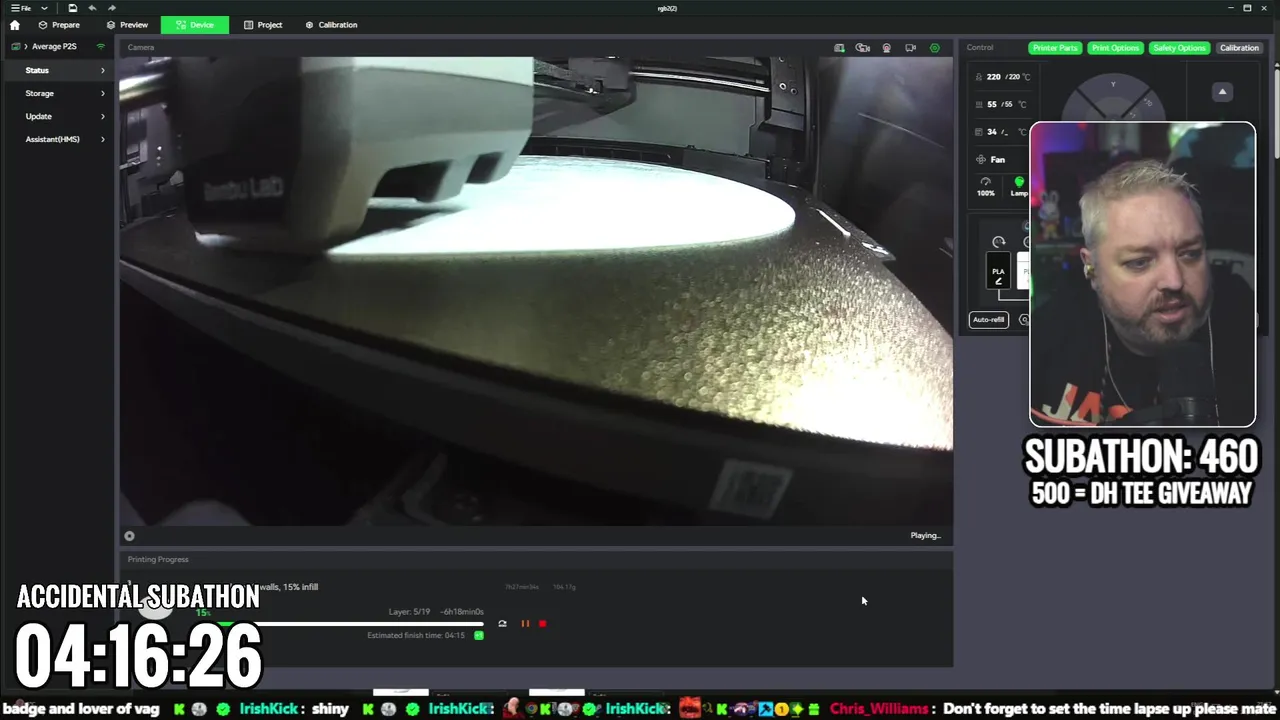
Task: Click the layer skip objects icon
Action: [x=502, y=624]
